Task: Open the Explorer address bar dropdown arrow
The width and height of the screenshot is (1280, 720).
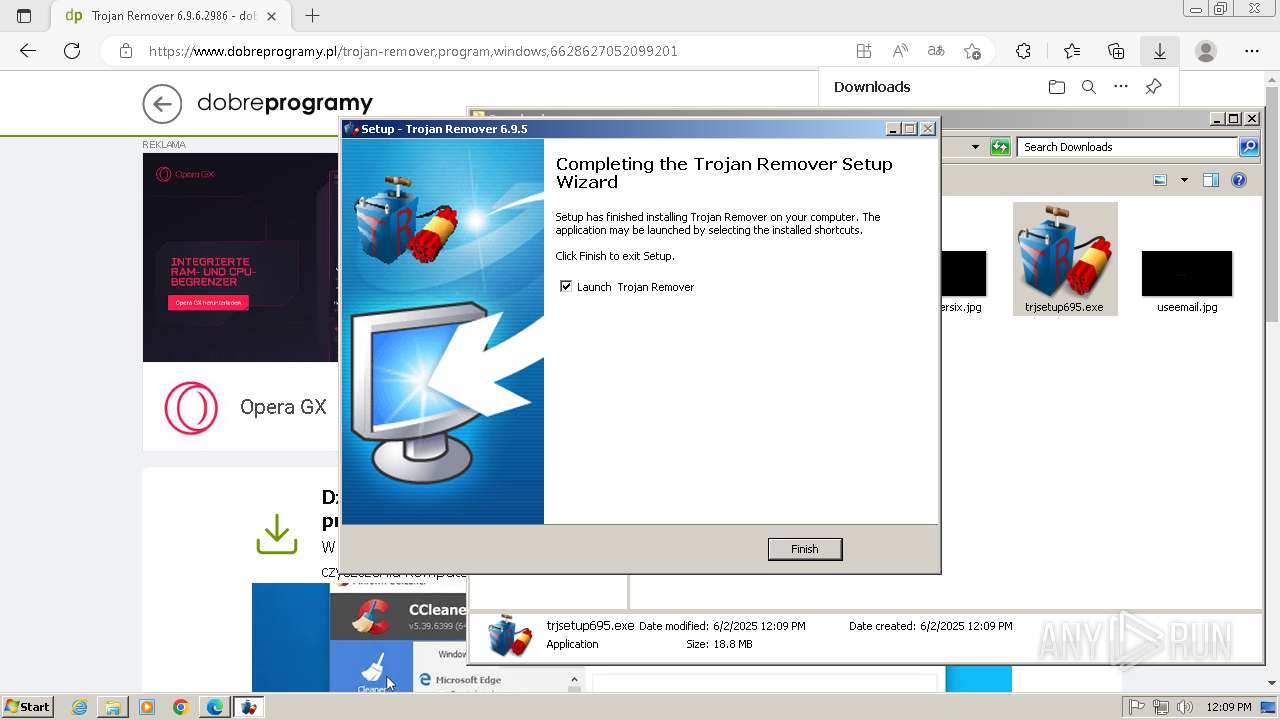Action: [x=975, y=147]
